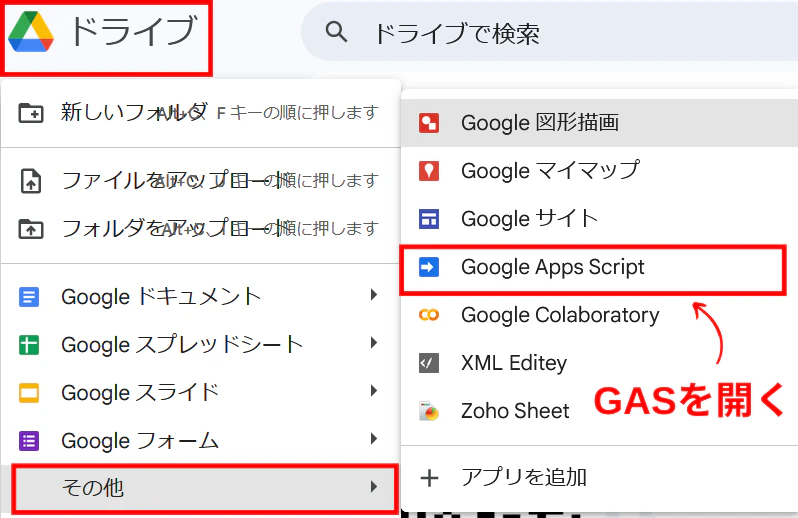The image size is (798, 518).
Task: Select Google Colaboratory in the submenu
Action: click(600, 315)
